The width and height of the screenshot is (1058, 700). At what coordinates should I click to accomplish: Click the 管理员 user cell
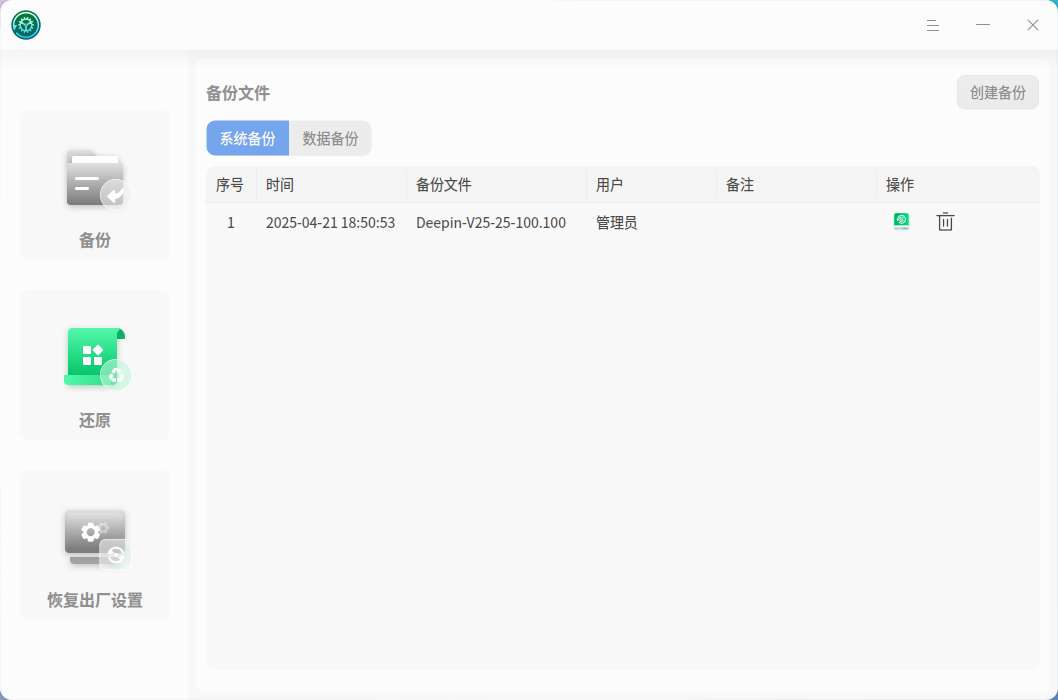coord(616,223)
